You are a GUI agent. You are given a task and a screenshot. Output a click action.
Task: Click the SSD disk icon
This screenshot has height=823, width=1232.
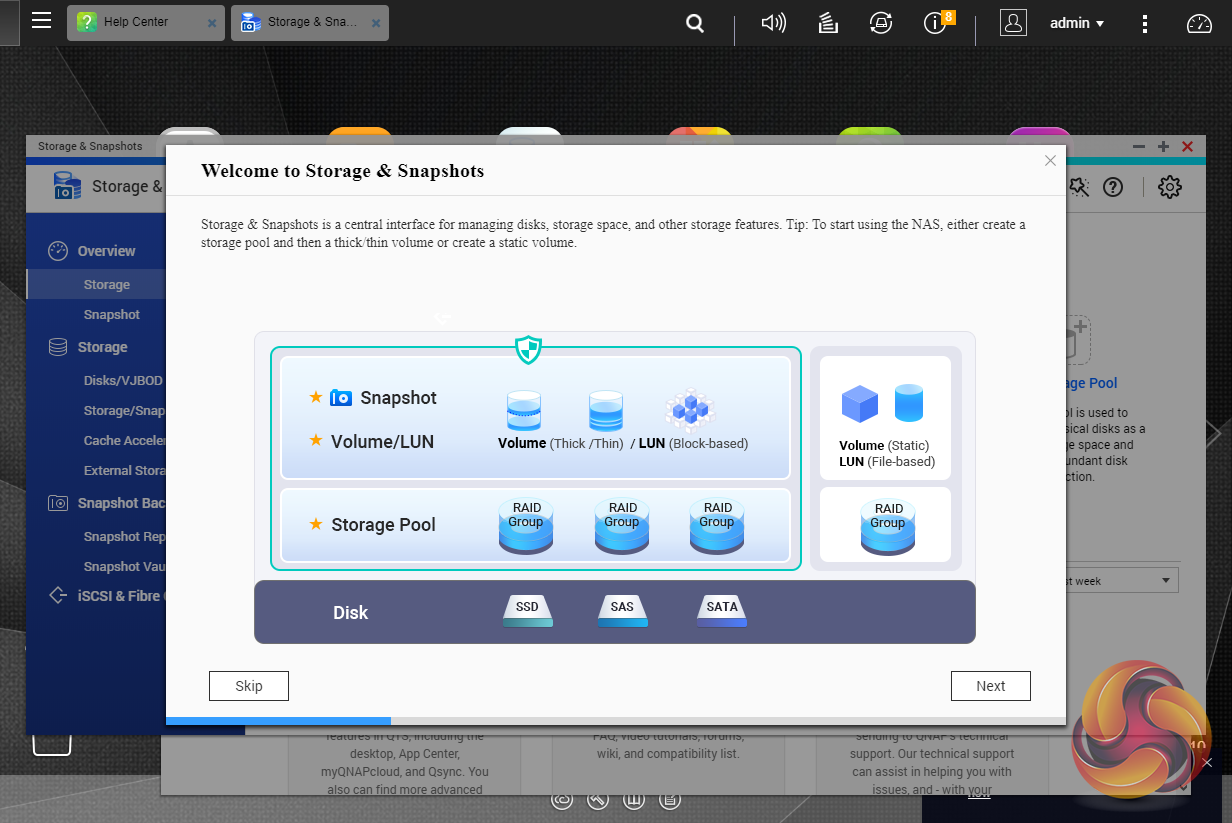point(527,612)
